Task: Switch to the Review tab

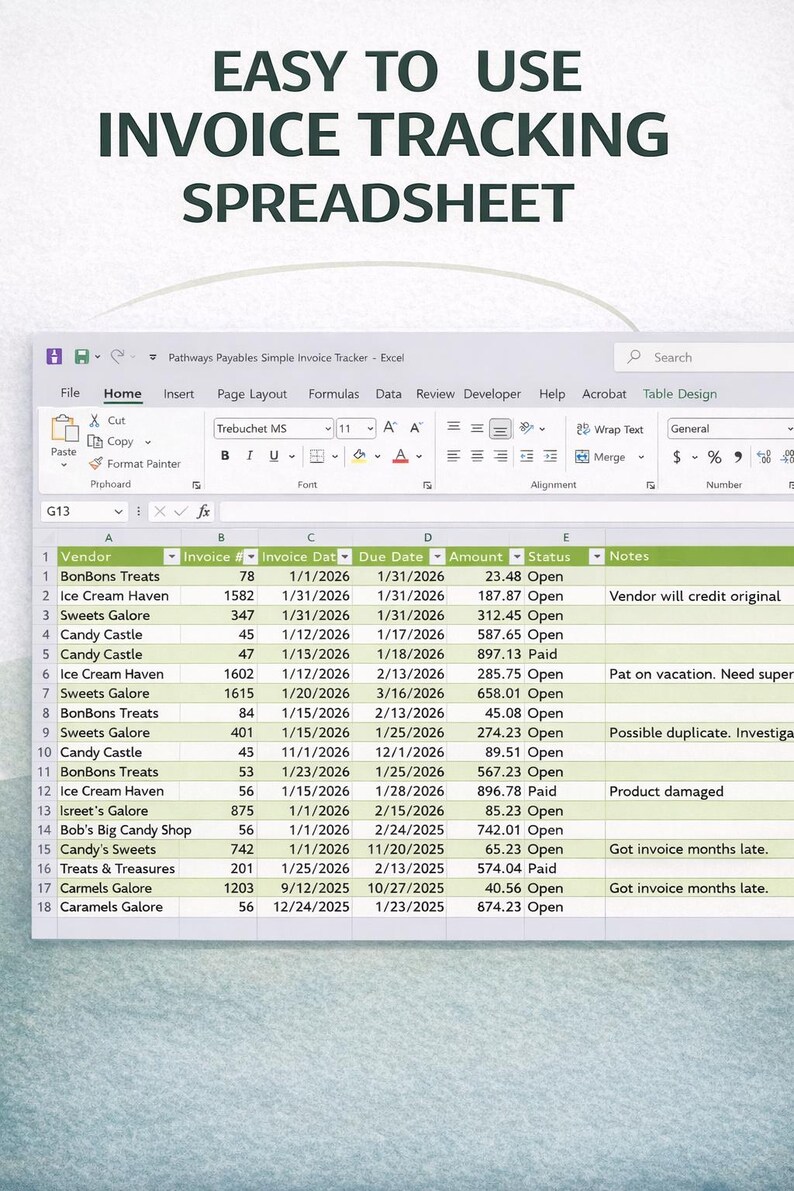Action: [x=435, y=393]
